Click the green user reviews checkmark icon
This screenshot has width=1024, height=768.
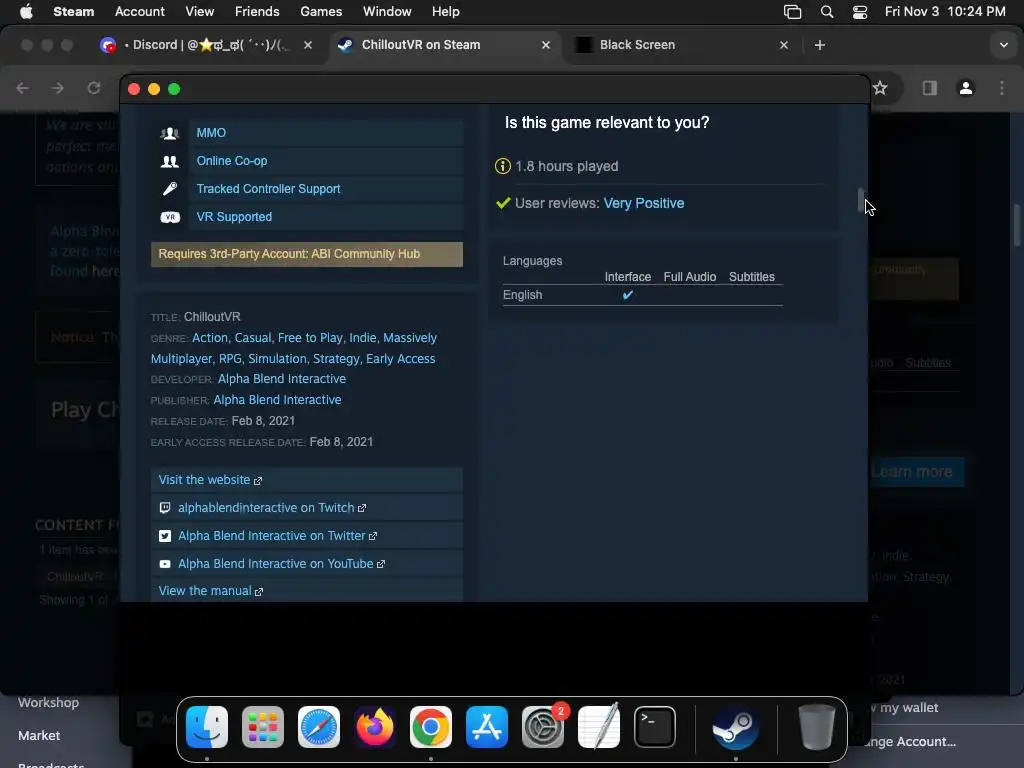click(x=503, y=203)
